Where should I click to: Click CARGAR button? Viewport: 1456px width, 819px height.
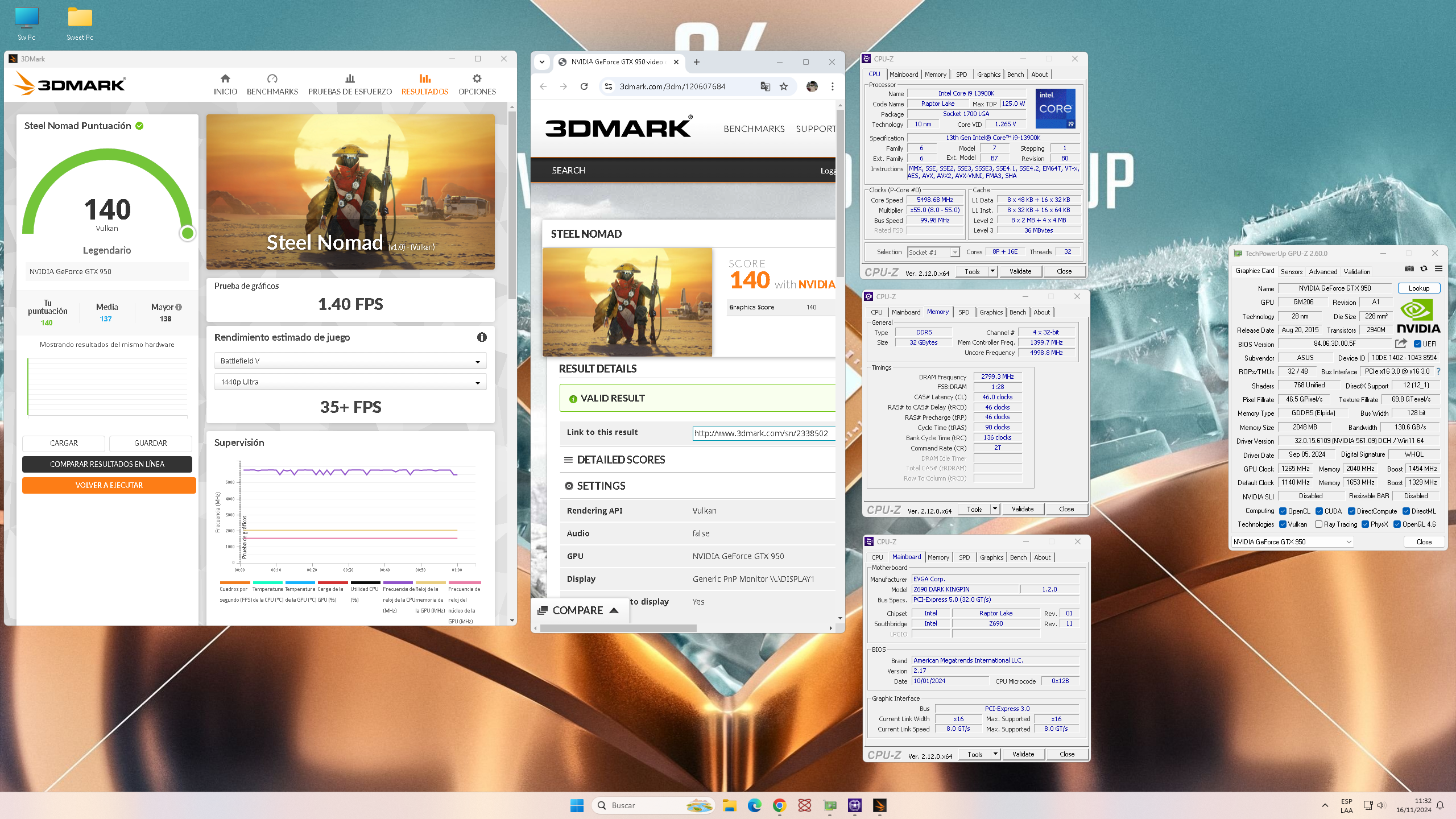pyautogui.click(x=64, y=443)
